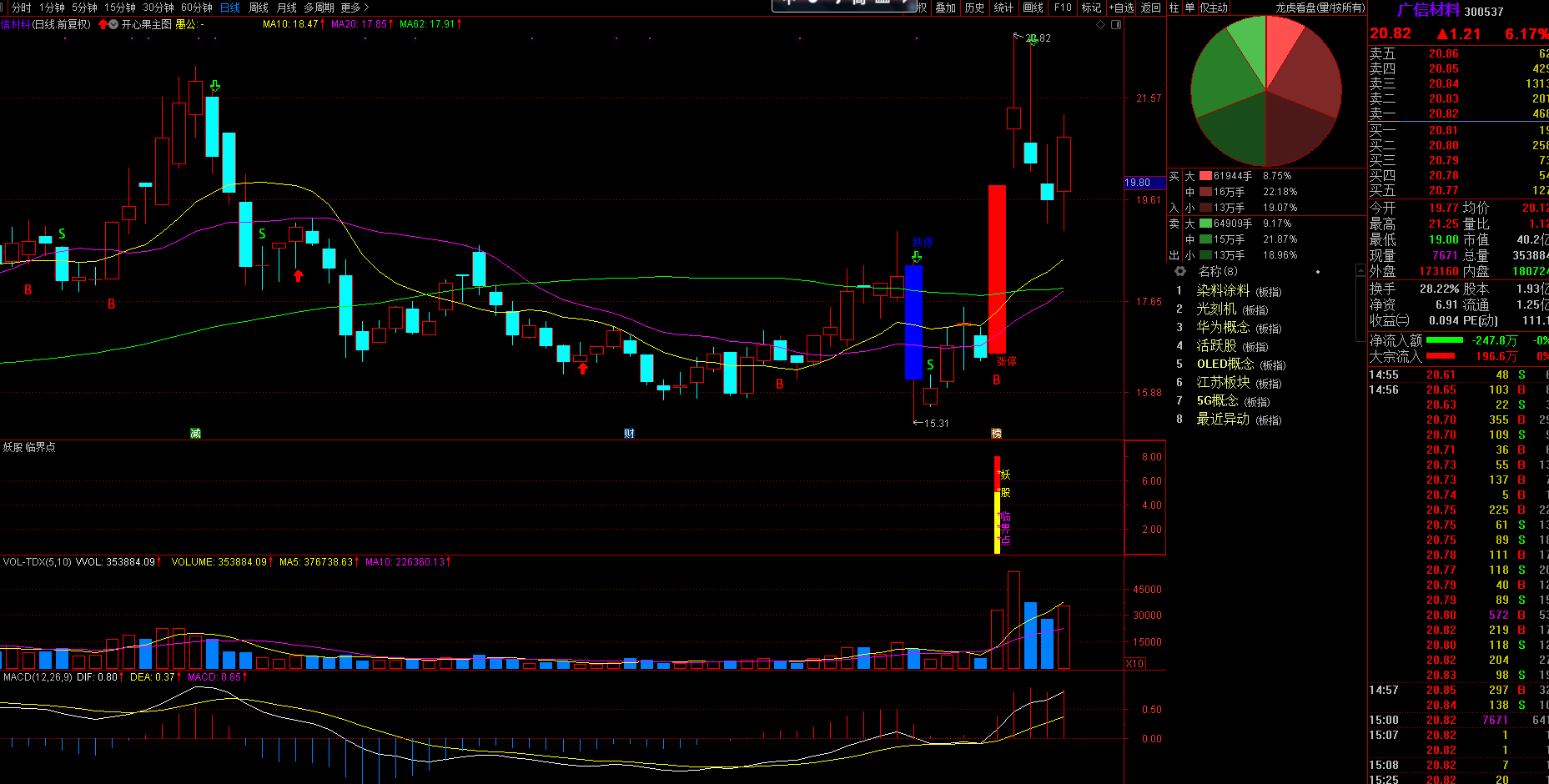Click the green down-arrow at the 20.82 high

coord(1033,40)
